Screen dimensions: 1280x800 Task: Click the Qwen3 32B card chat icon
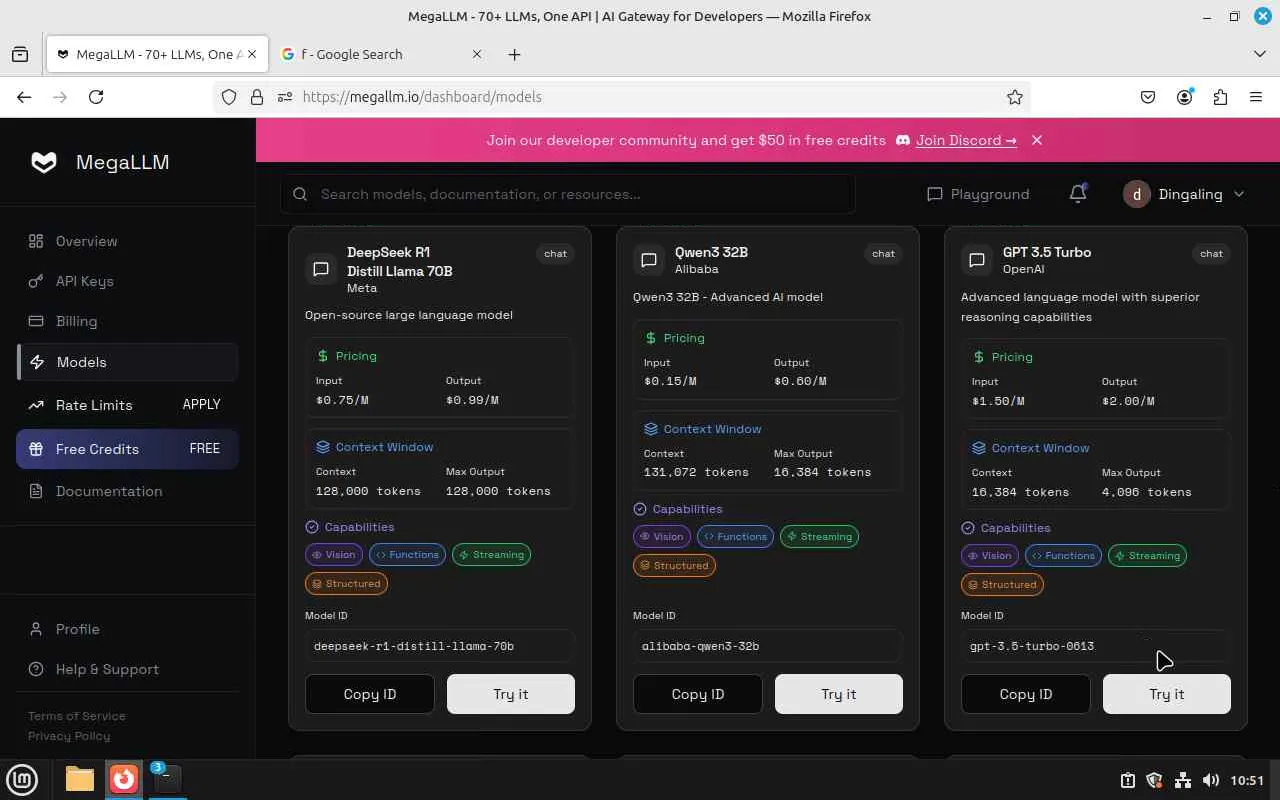pyautogui.click(x=649, y=260)
